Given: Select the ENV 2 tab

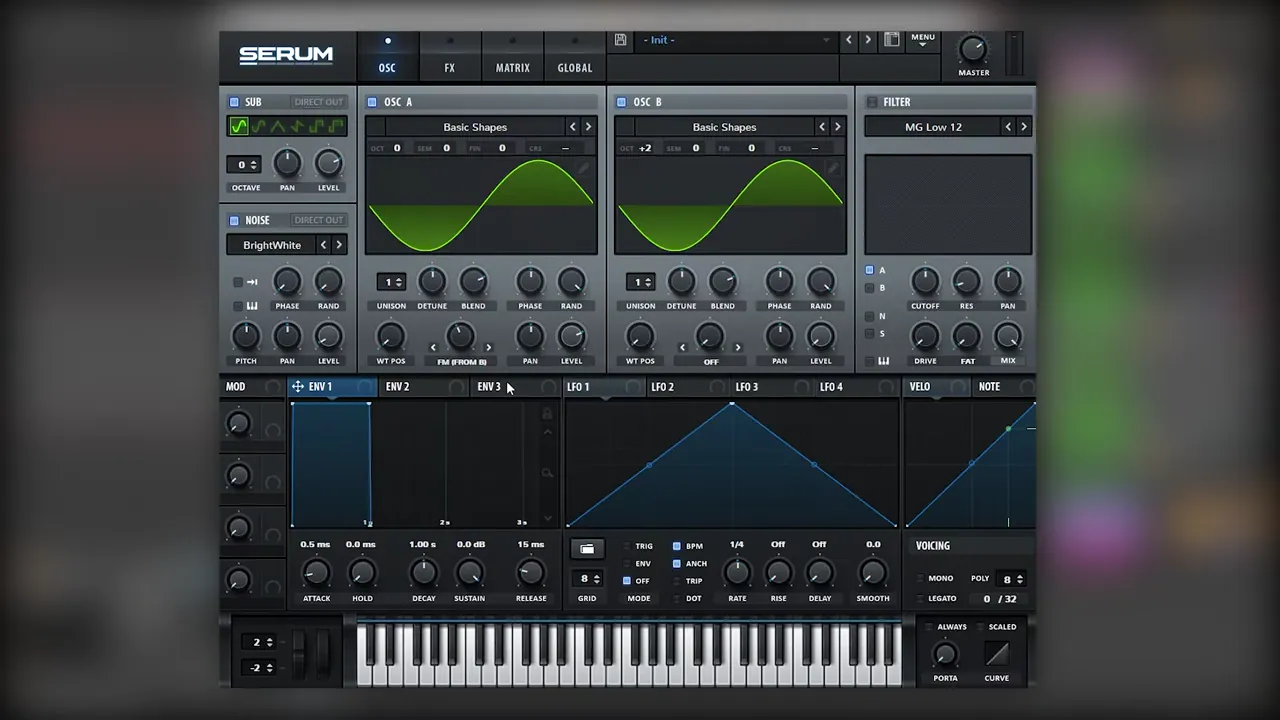Looking at the screenshot, I should click(x=398, y=387).
